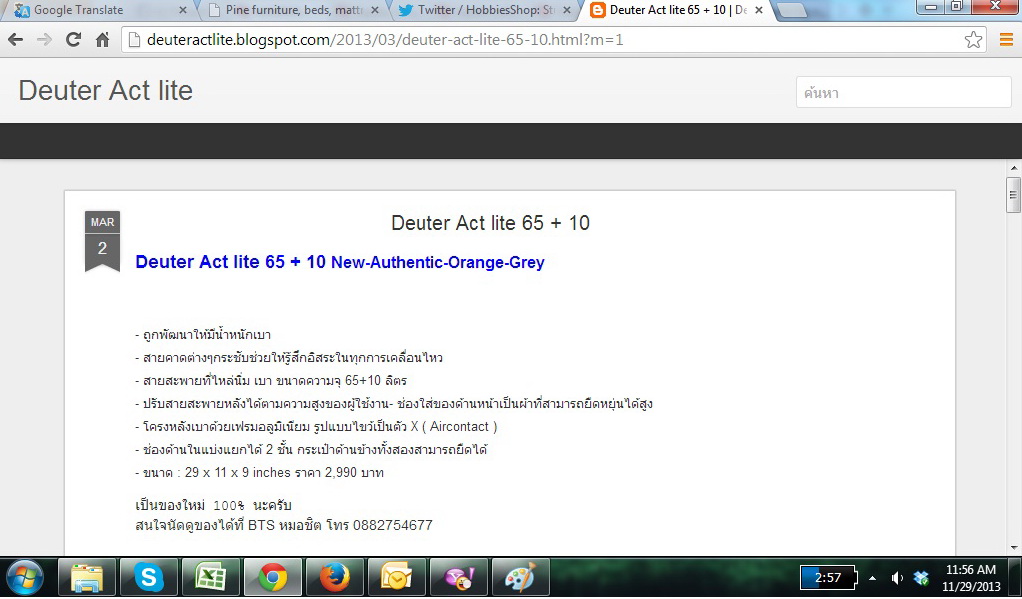
Task: Switch to Chrome in the taskbar
Action: pos(272,577)
